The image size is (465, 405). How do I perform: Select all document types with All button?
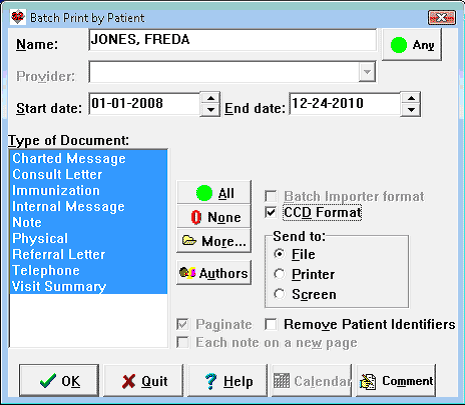[214, 193]
